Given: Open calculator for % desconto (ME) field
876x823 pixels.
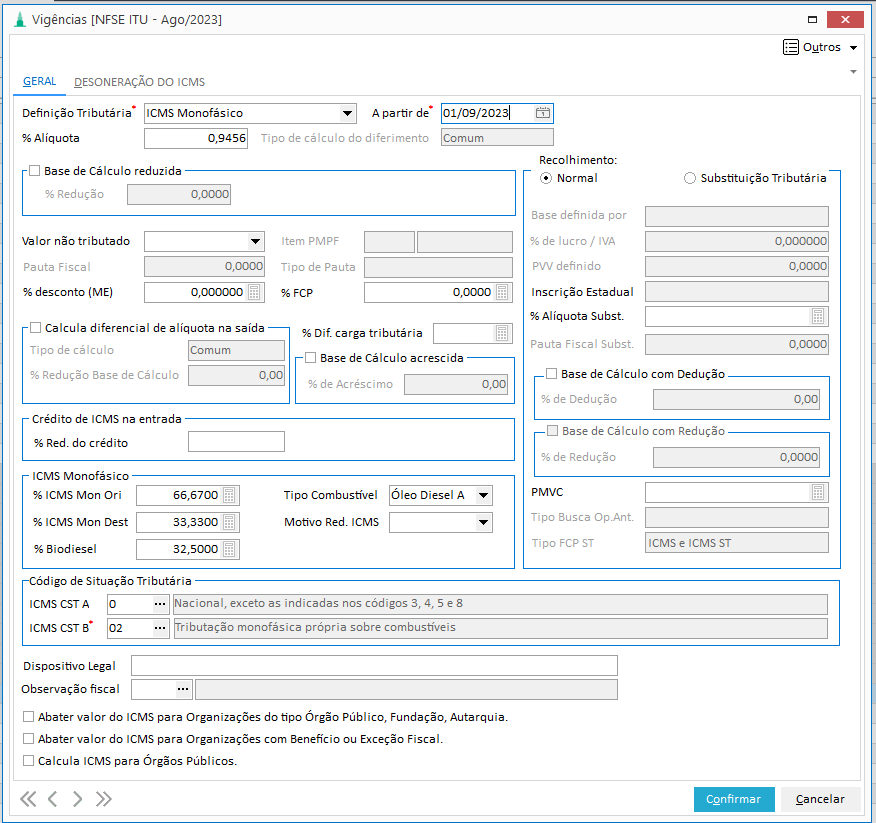Looking at the screenshot, I should tap(254, 292).
